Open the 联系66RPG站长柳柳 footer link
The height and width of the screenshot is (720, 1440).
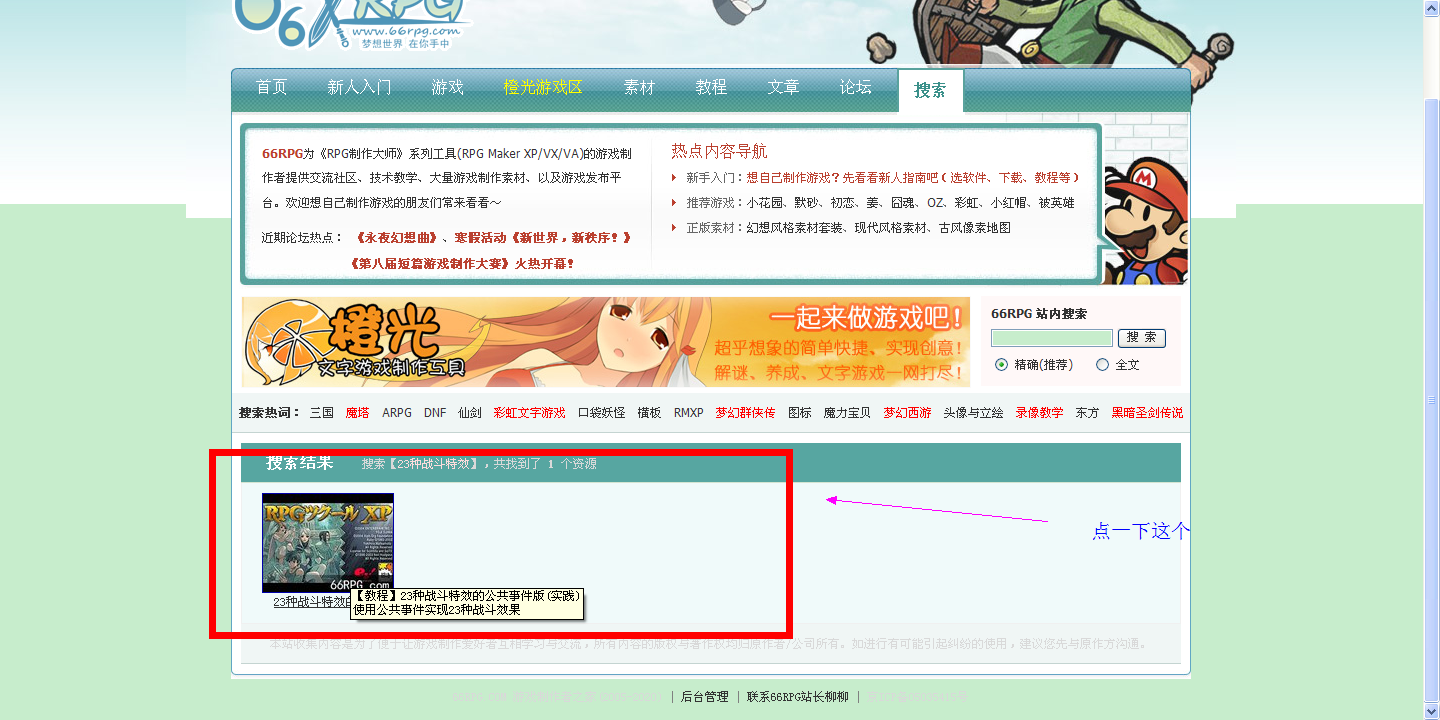797,697
